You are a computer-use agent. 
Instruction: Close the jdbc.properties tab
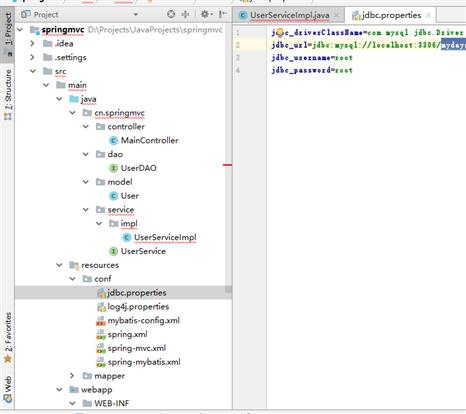coord(428,15)
